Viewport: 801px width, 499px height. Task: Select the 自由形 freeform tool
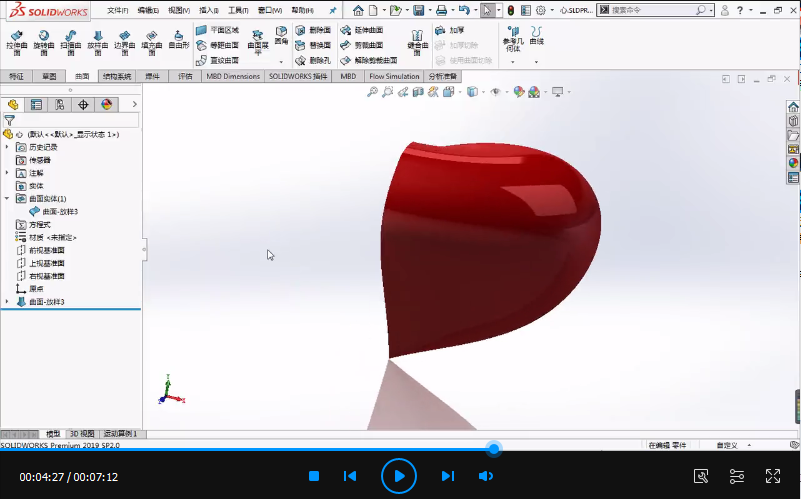coord(179,40)
